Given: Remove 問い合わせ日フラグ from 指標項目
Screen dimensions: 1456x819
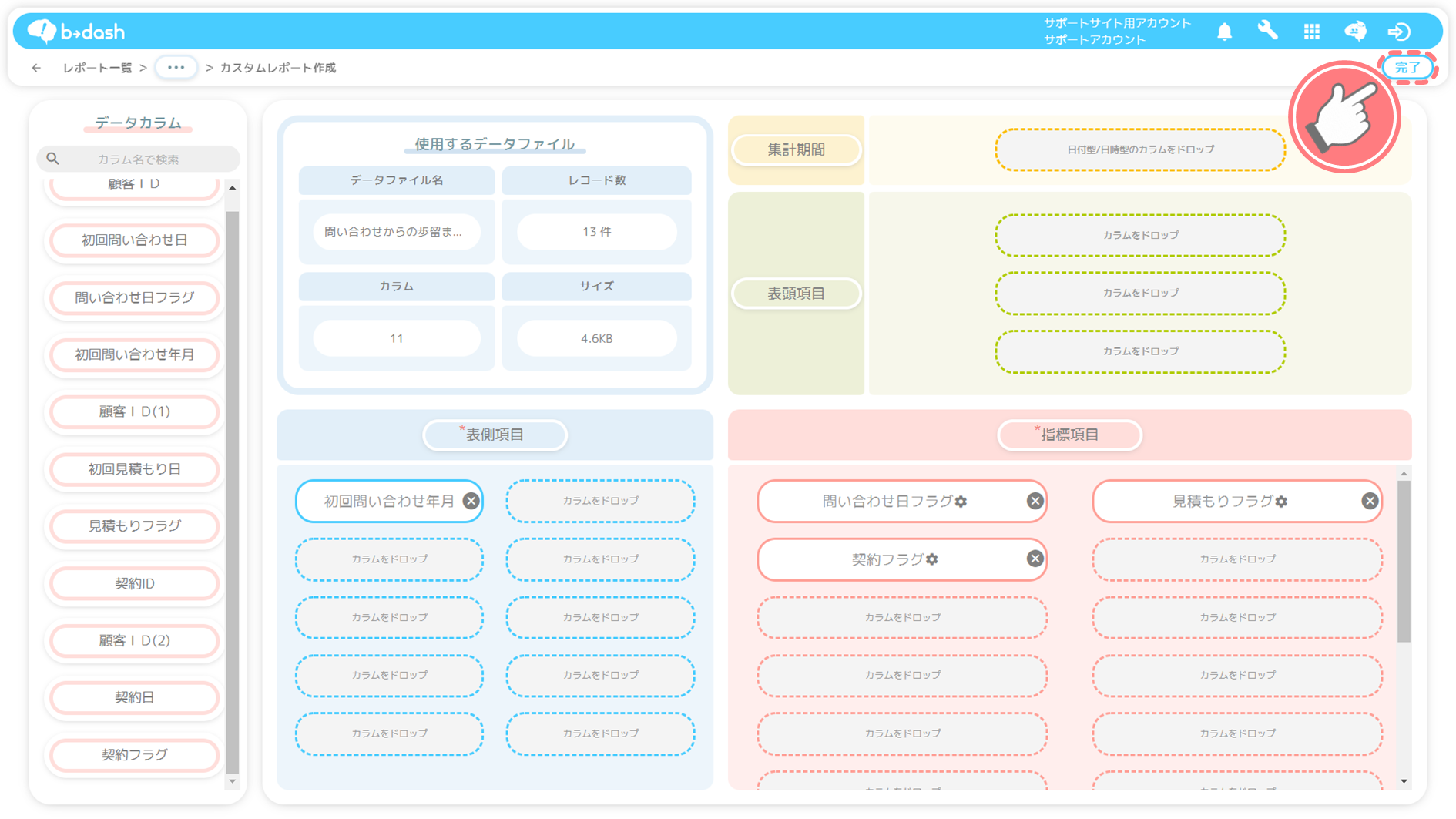Looking at the screenshot, I should (x=1035, y=502).
